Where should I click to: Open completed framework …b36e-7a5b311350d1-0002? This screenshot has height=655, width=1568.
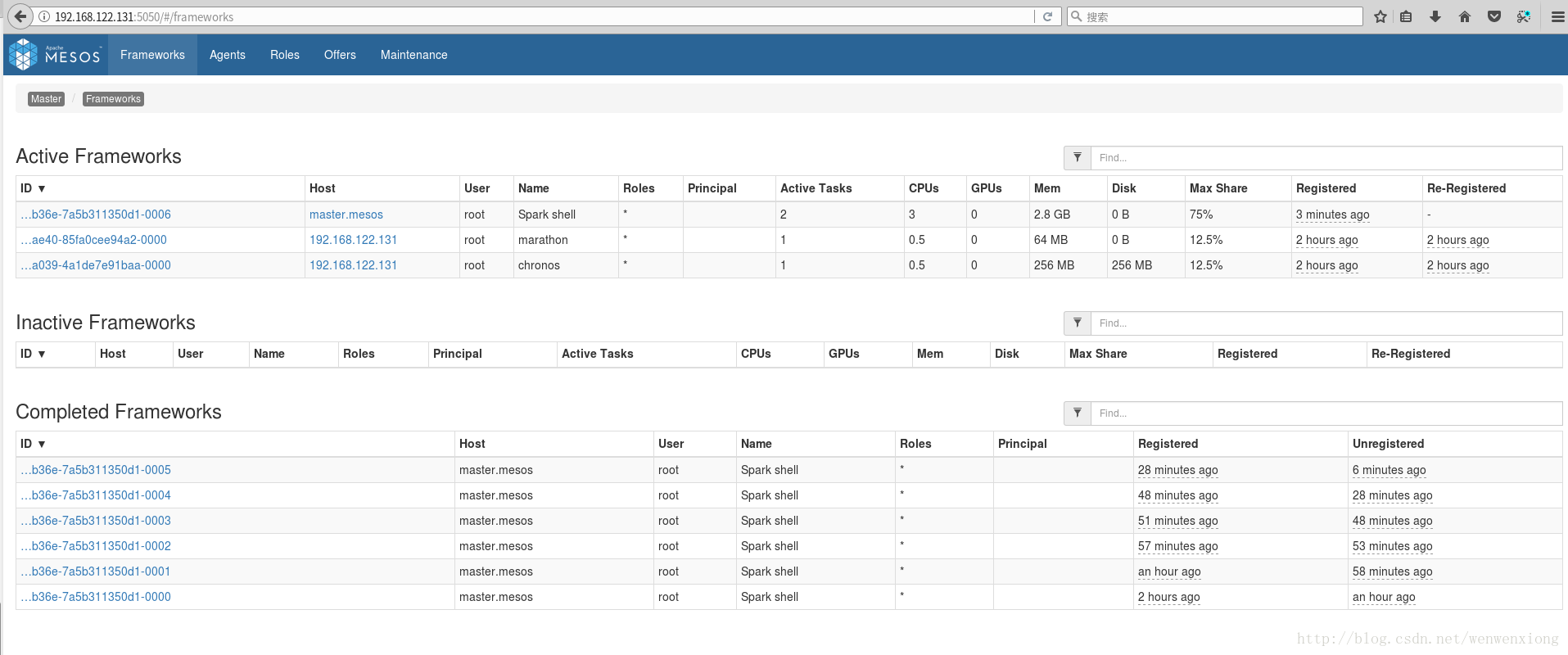click(96, 546)
